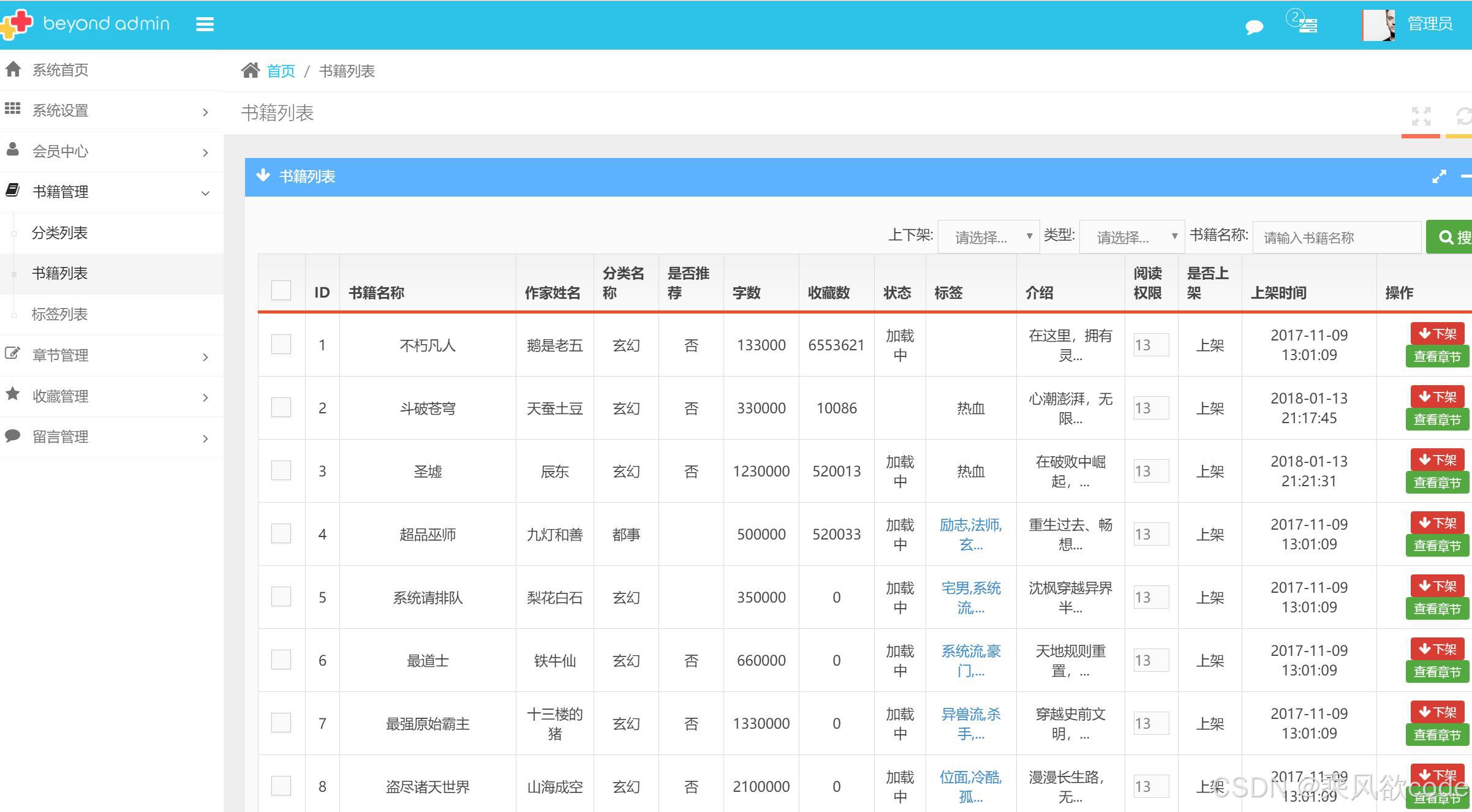The image size is (1472, 812).
Task: Click the home icon in breadcrumb
Action: click(x=250, y=71)
